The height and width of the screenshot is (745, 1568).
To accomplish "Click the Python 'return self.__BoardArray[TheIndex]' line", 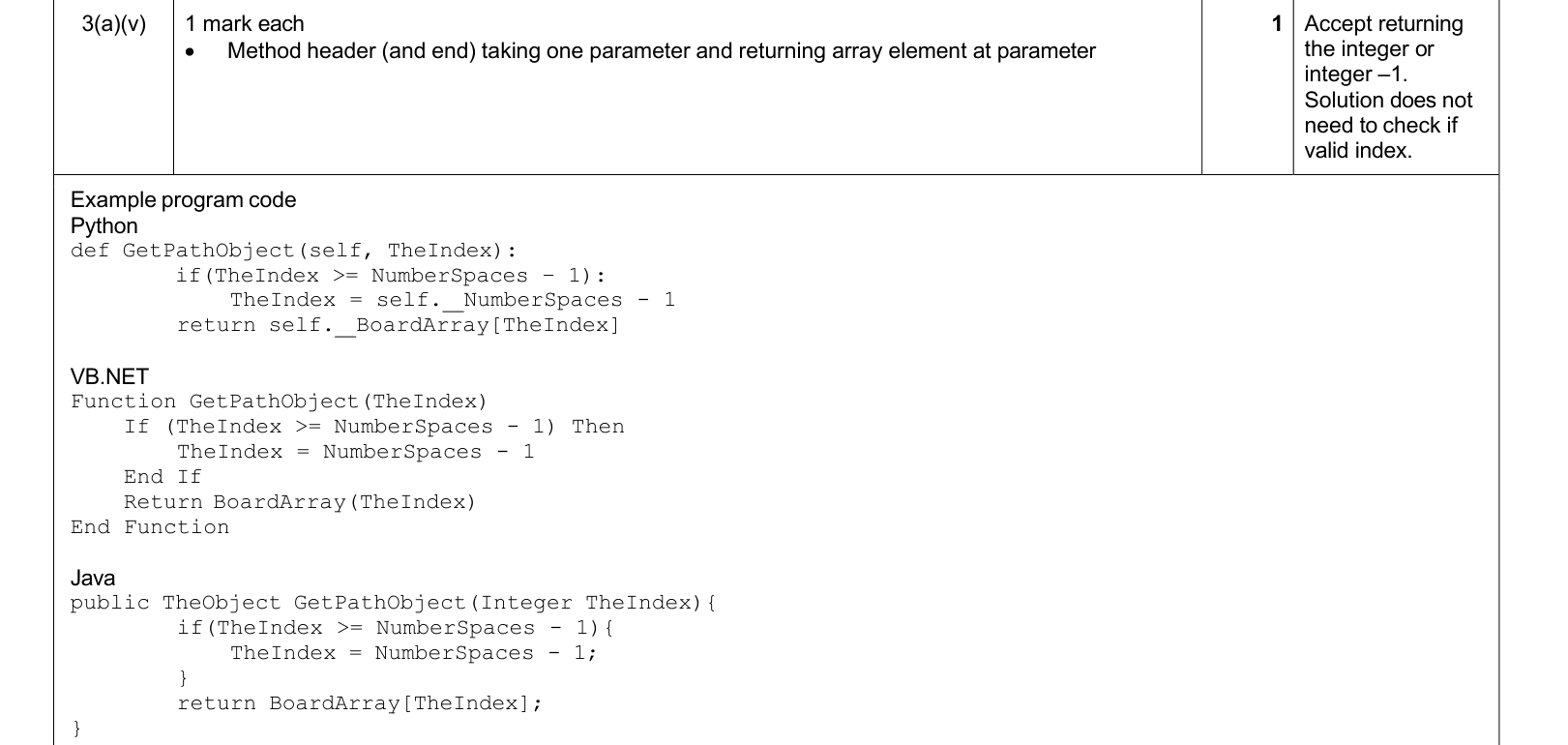I will (x=399, y=326).
